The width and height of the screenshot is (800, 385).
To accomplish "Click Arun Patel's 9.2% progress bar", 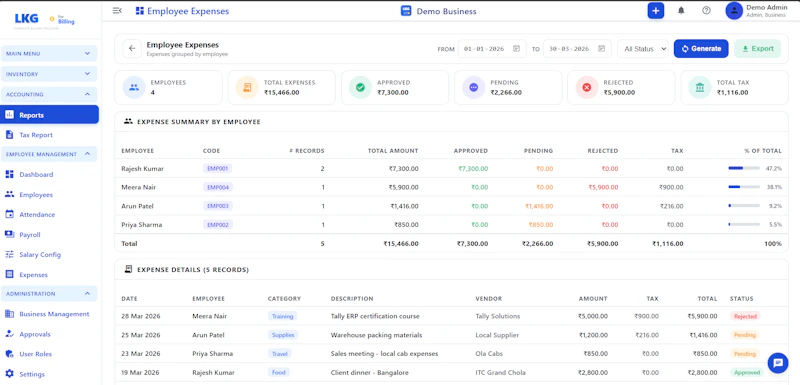I will (x=744, y=206).
